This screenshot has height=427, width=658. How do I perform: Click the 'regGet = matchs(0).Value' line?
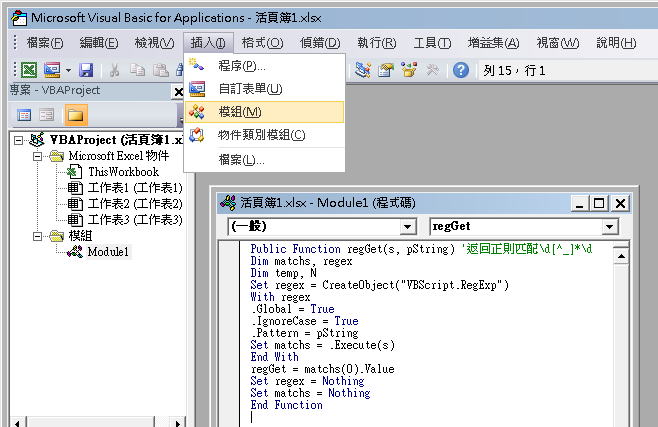click(x=322, y=369)
